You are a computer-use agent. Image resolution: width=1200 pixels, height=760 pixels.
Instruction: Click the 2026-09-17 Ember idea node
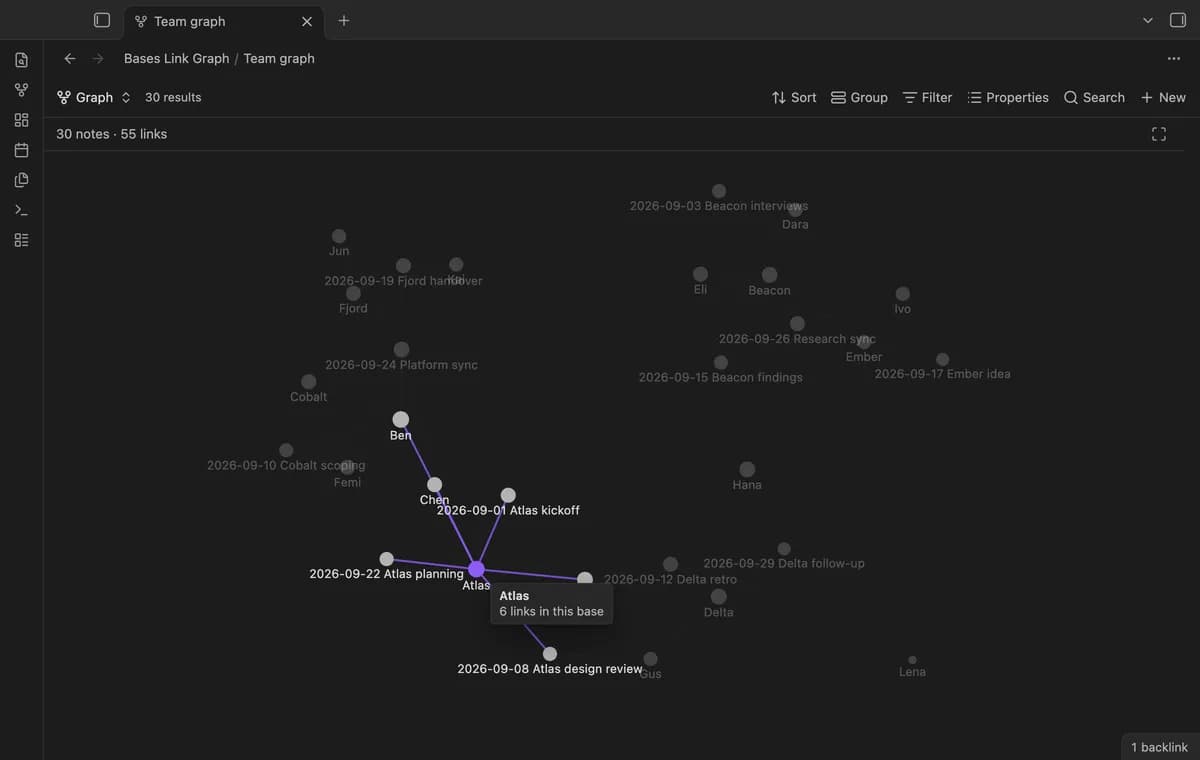(x=942, y=359)
